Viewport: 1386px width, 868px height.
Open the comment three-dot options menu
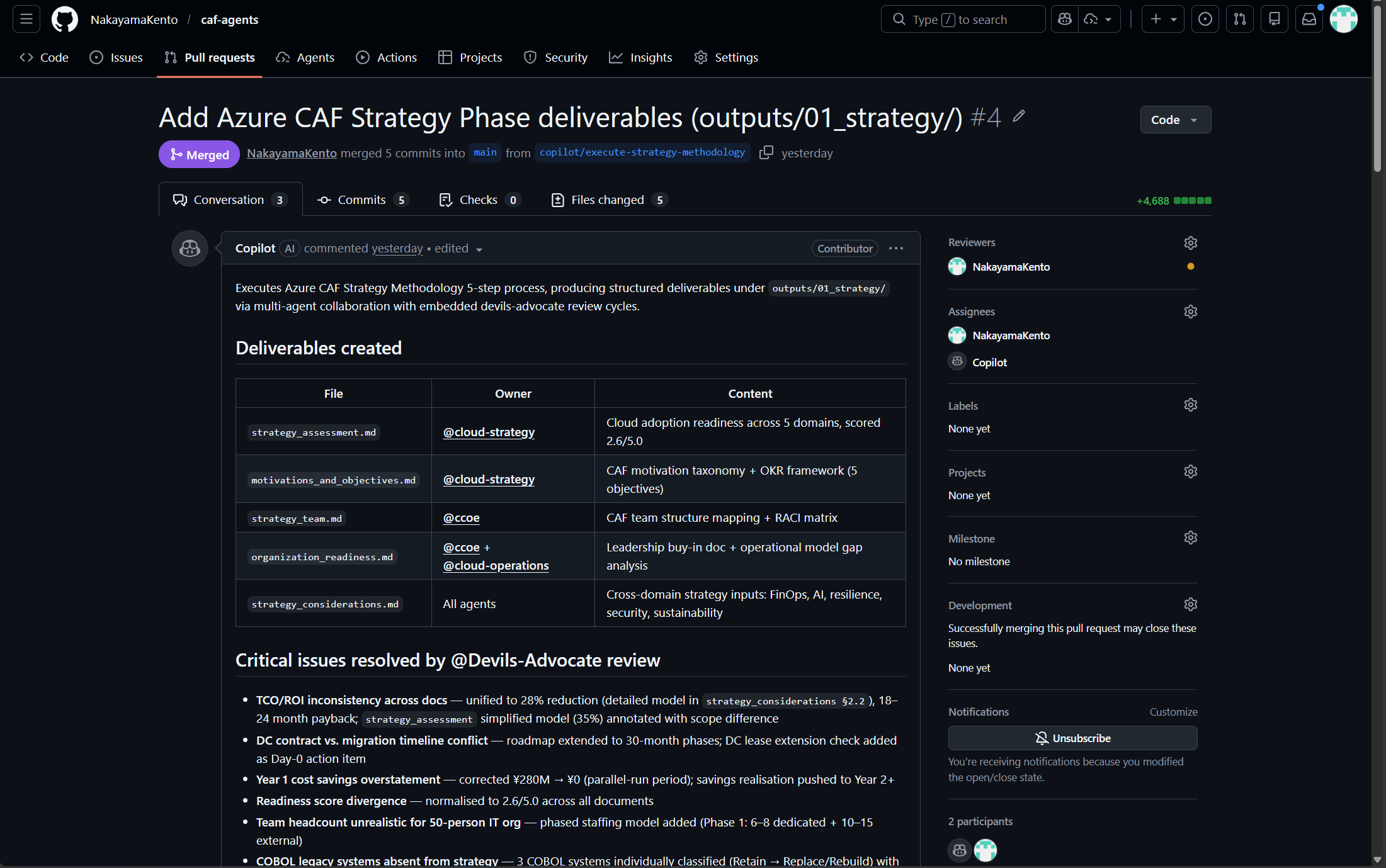pos(895,249)
